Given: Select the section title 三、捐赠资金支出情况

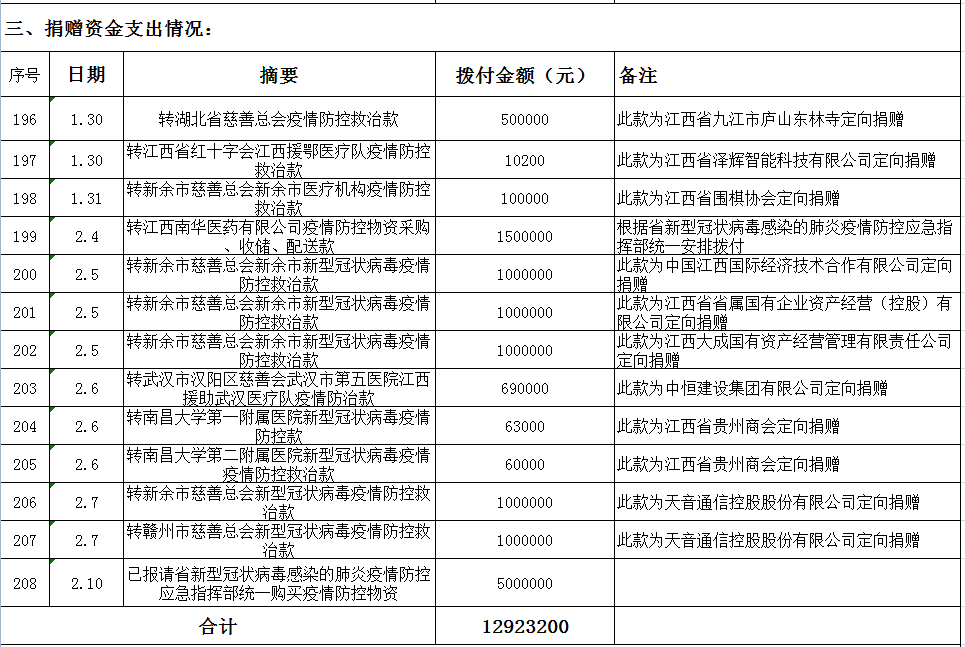Looking at the screenshot, I should pos(109,28).
